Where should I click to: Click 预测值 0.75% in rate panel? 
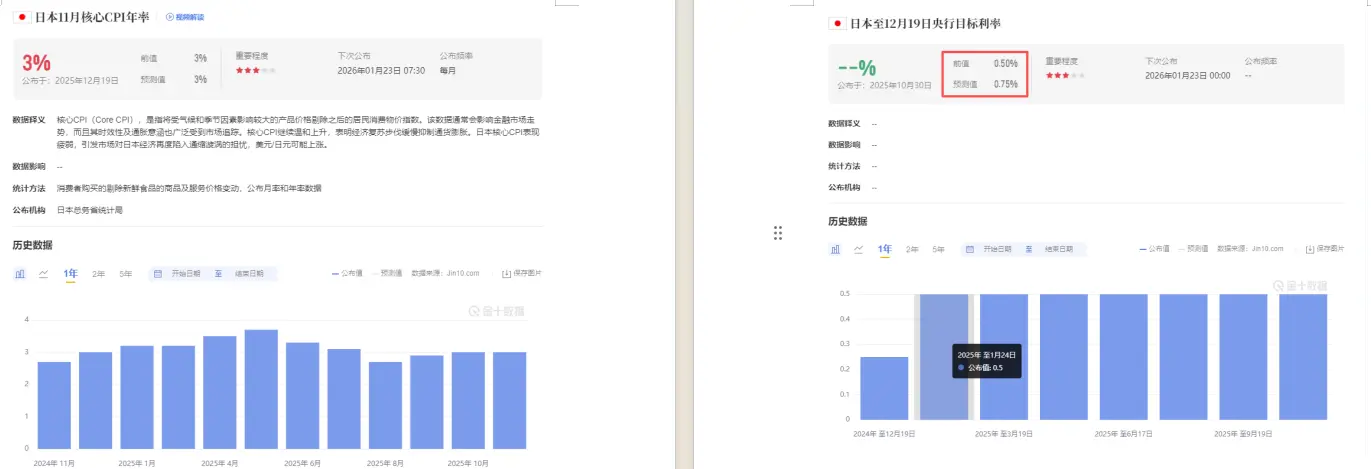pyautogui.click(x=985, y=85)
